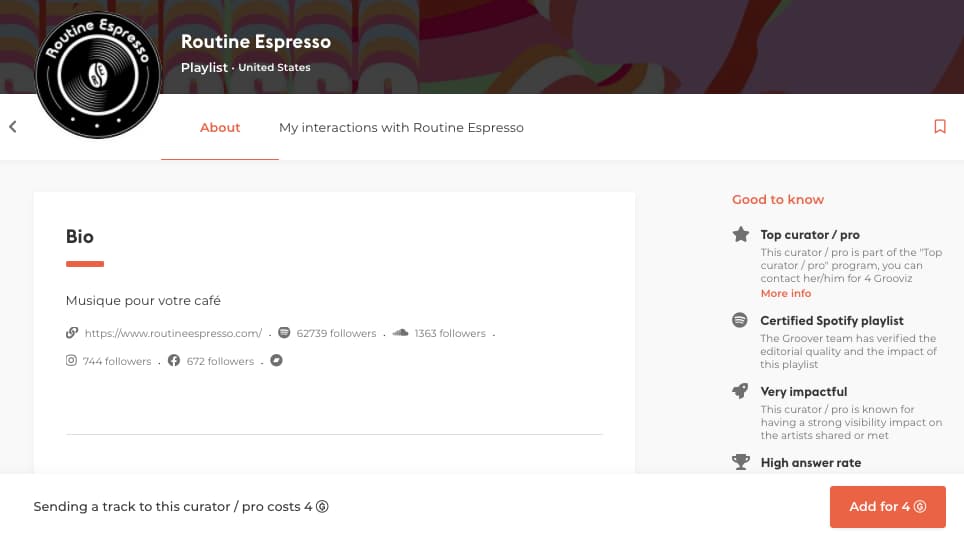
Task: Click the High answer rate heading
Action: click(x=810, y=463)
